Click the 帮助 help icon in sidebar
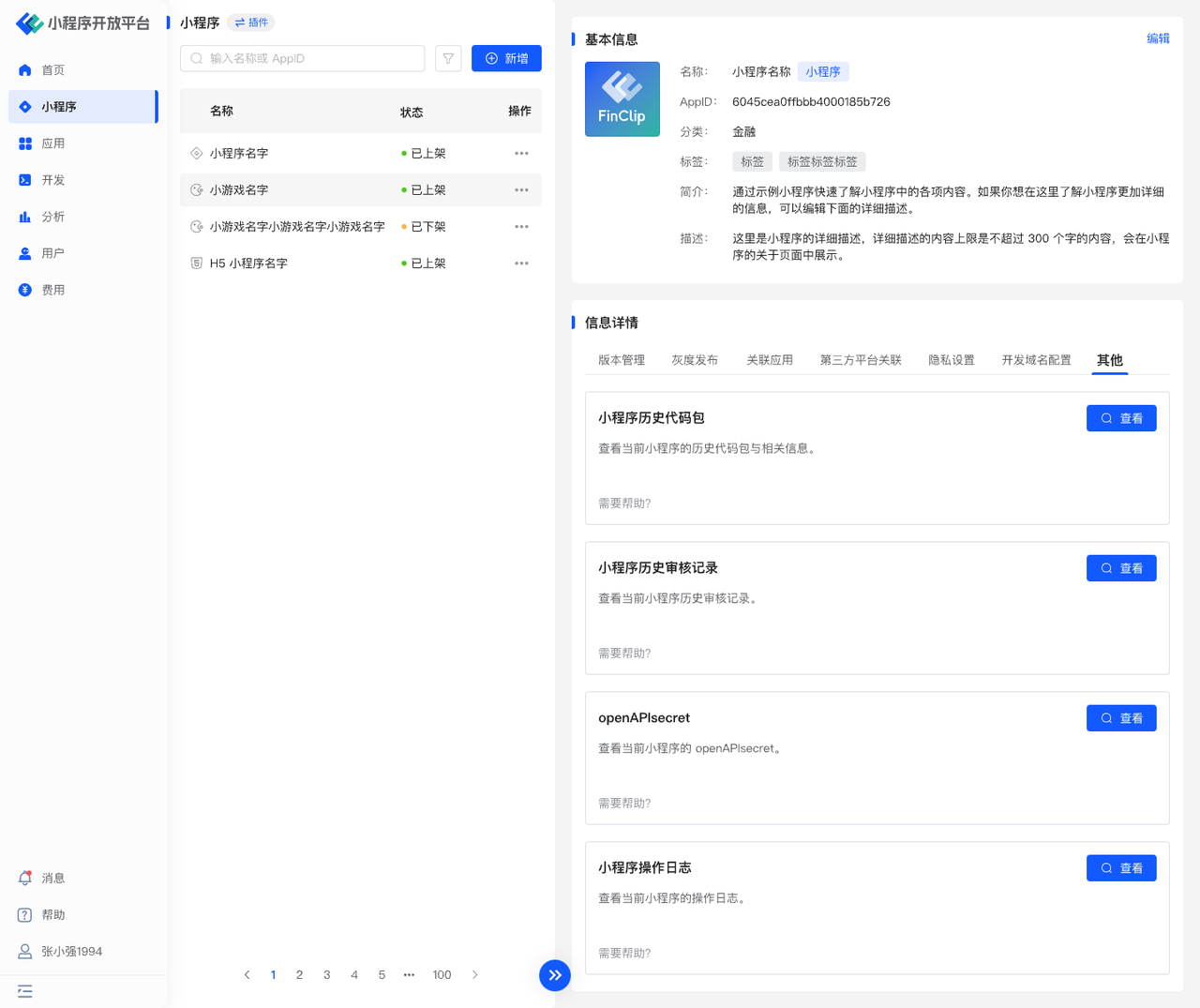Screen dimensions: 1200x1008 (25, 914)
